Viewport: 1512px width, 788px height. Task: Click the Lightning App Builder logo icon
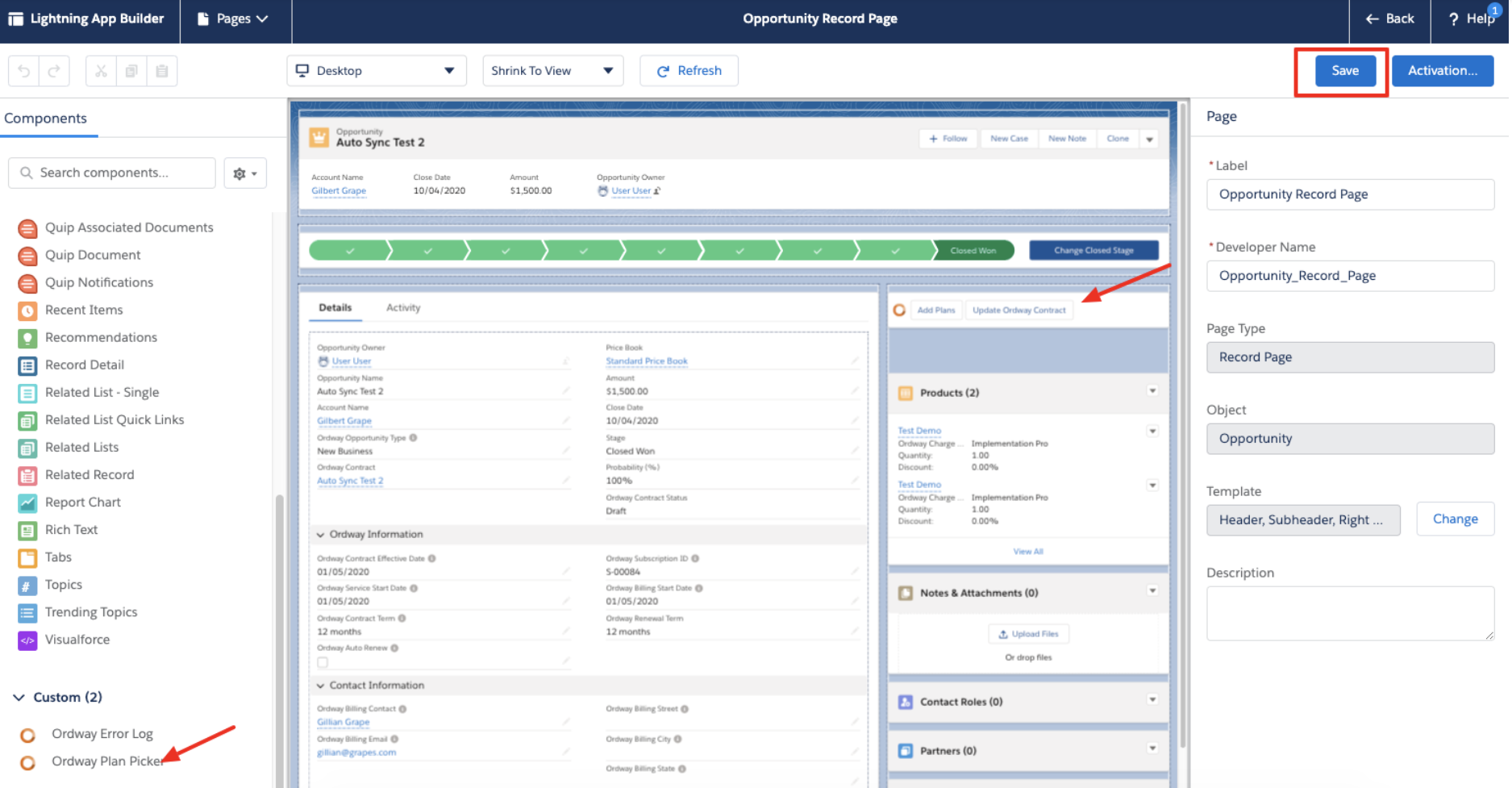pos(15,19)
